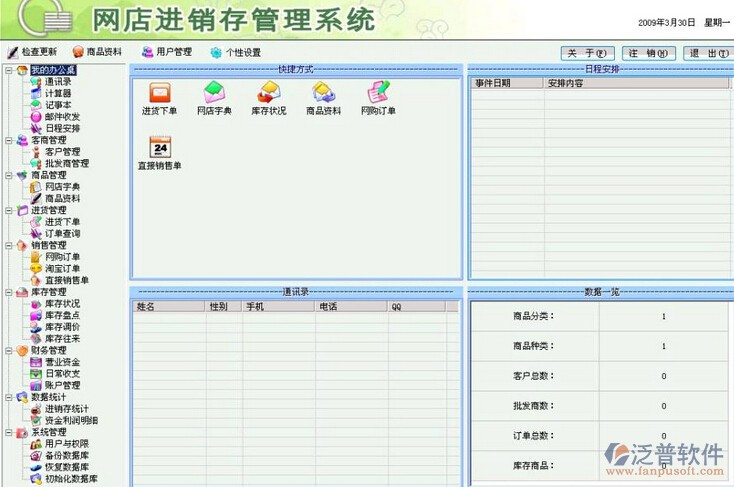Open 用户与权限 in the sidebar tree
734x487 pixels.
pyautogui.click(x=67, y=443)
